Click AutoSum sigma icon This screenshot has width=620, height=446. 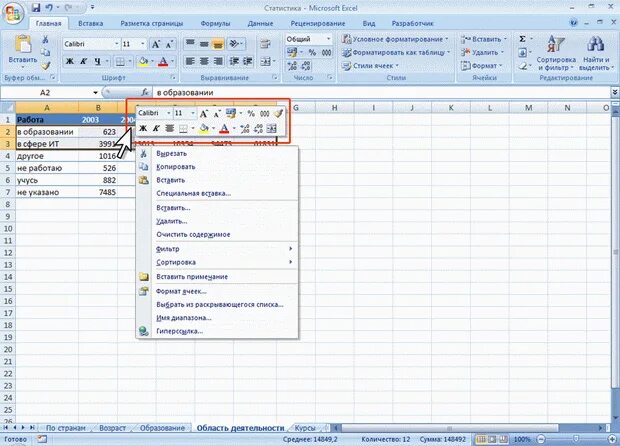(x=522, y=39)
